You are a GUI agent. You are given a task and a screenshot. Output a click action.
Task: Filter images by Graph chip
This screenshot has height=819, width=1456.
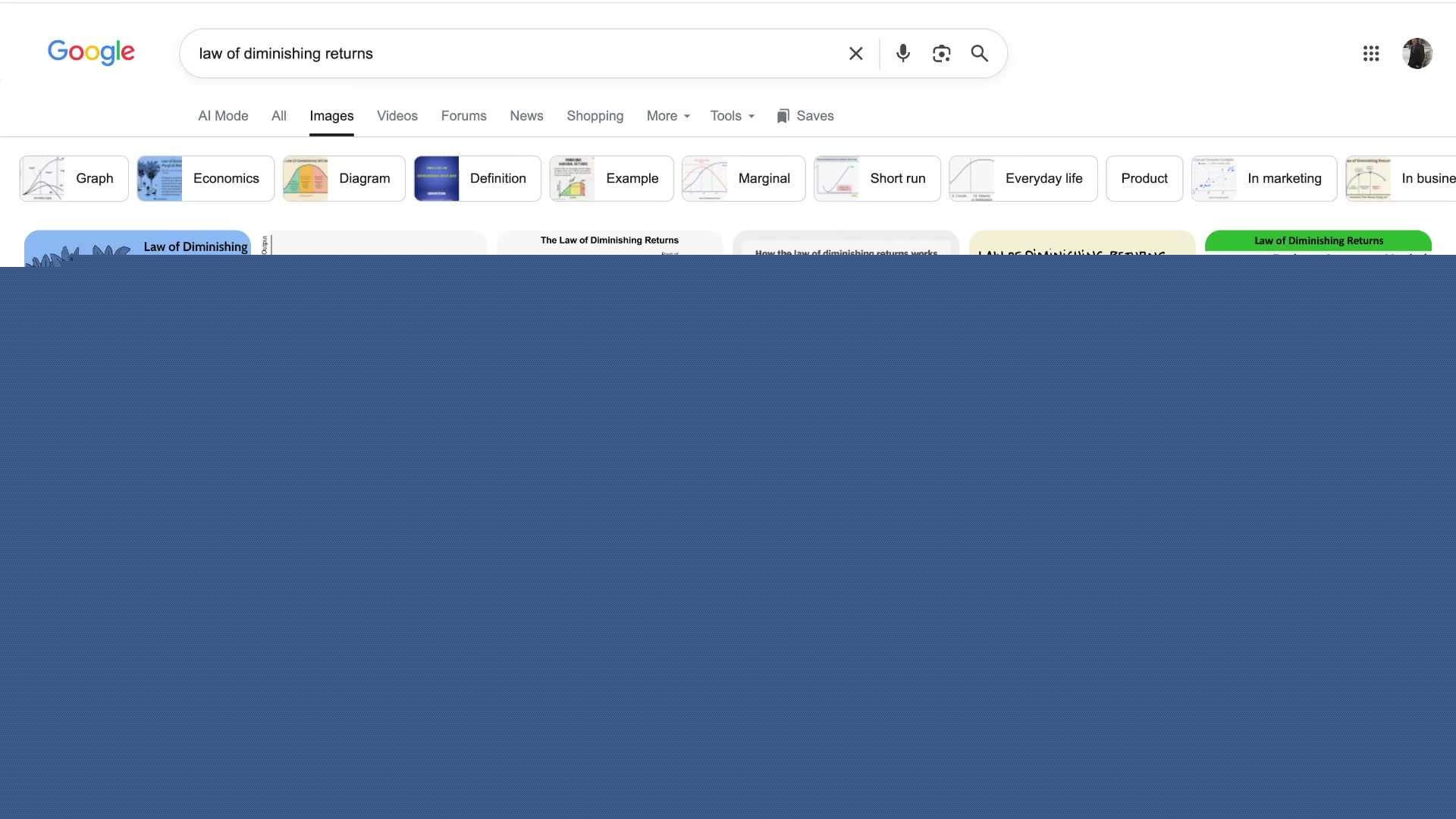(74, 179)
